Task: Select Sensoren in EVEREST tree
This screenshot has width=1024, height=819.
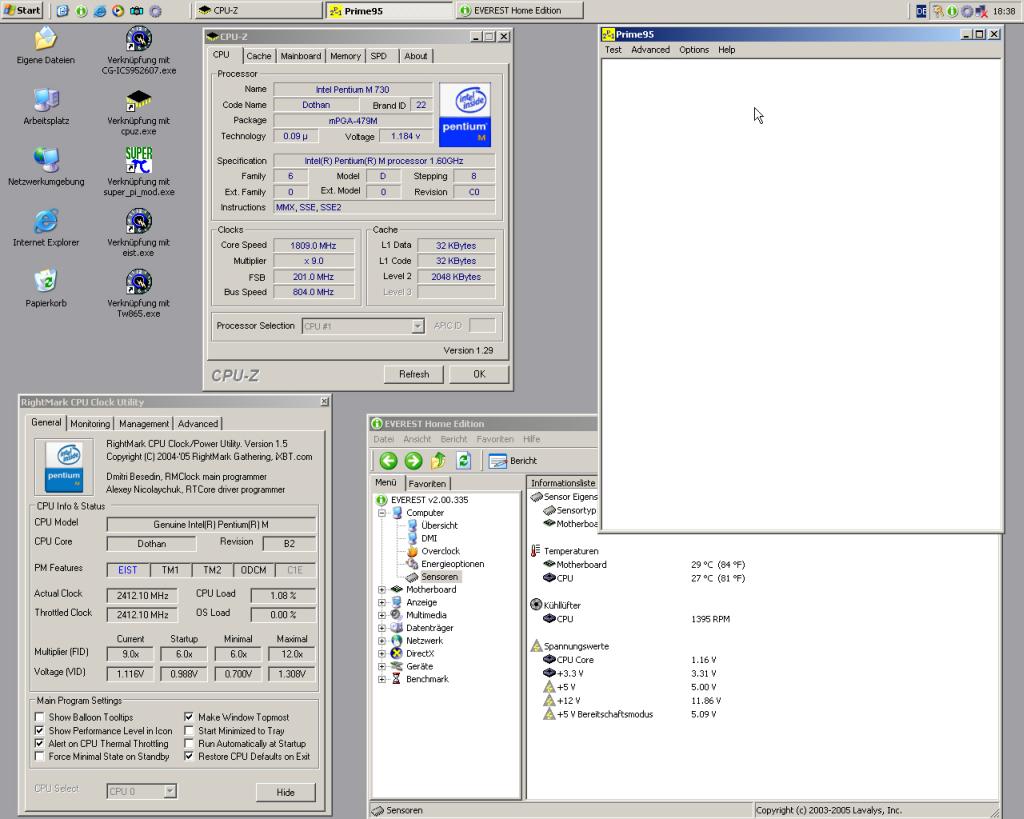Action: tap(439, 577)
